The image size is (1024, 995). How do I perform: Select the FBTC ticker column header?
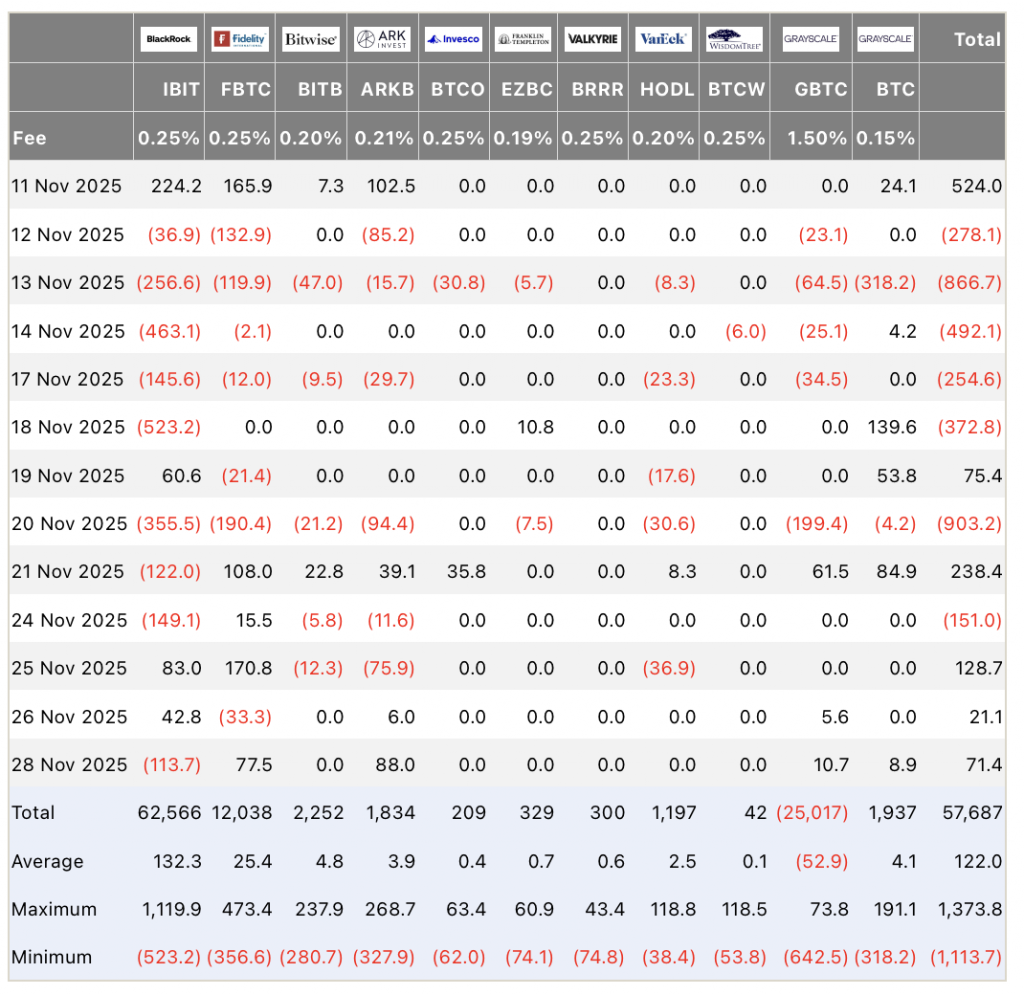pos(245,89)
